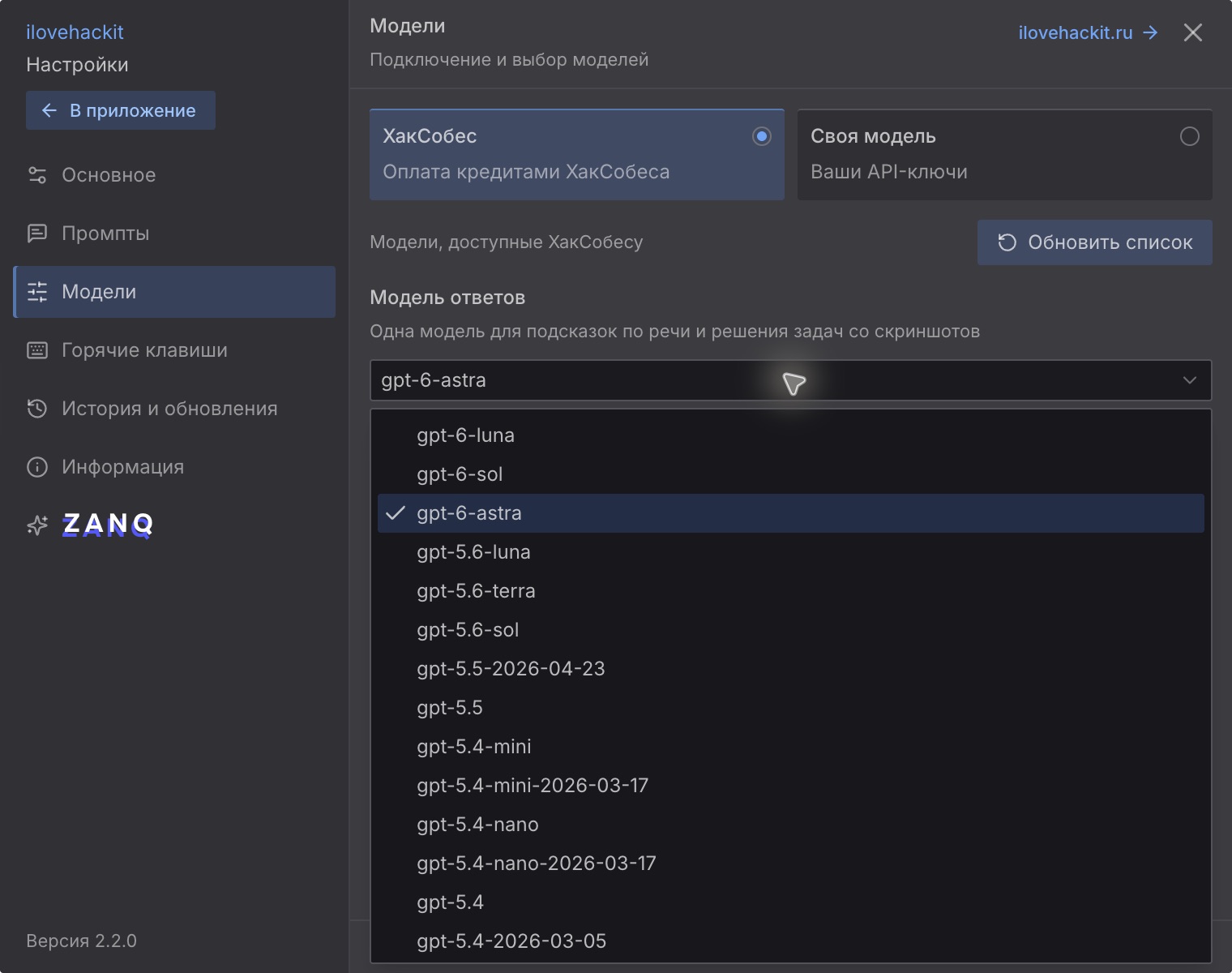Open the Основное settings section
This screenshot has width=1232, height=973.
tap(174, 175)
